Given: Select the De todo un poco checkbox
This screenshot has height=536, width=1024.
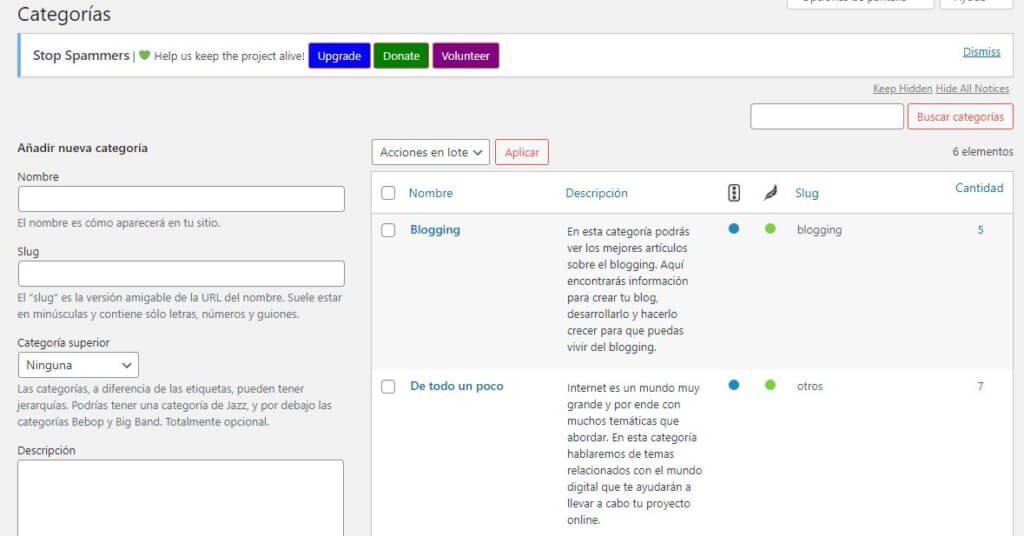Looking at the screenshot, I should pos(388,387).
